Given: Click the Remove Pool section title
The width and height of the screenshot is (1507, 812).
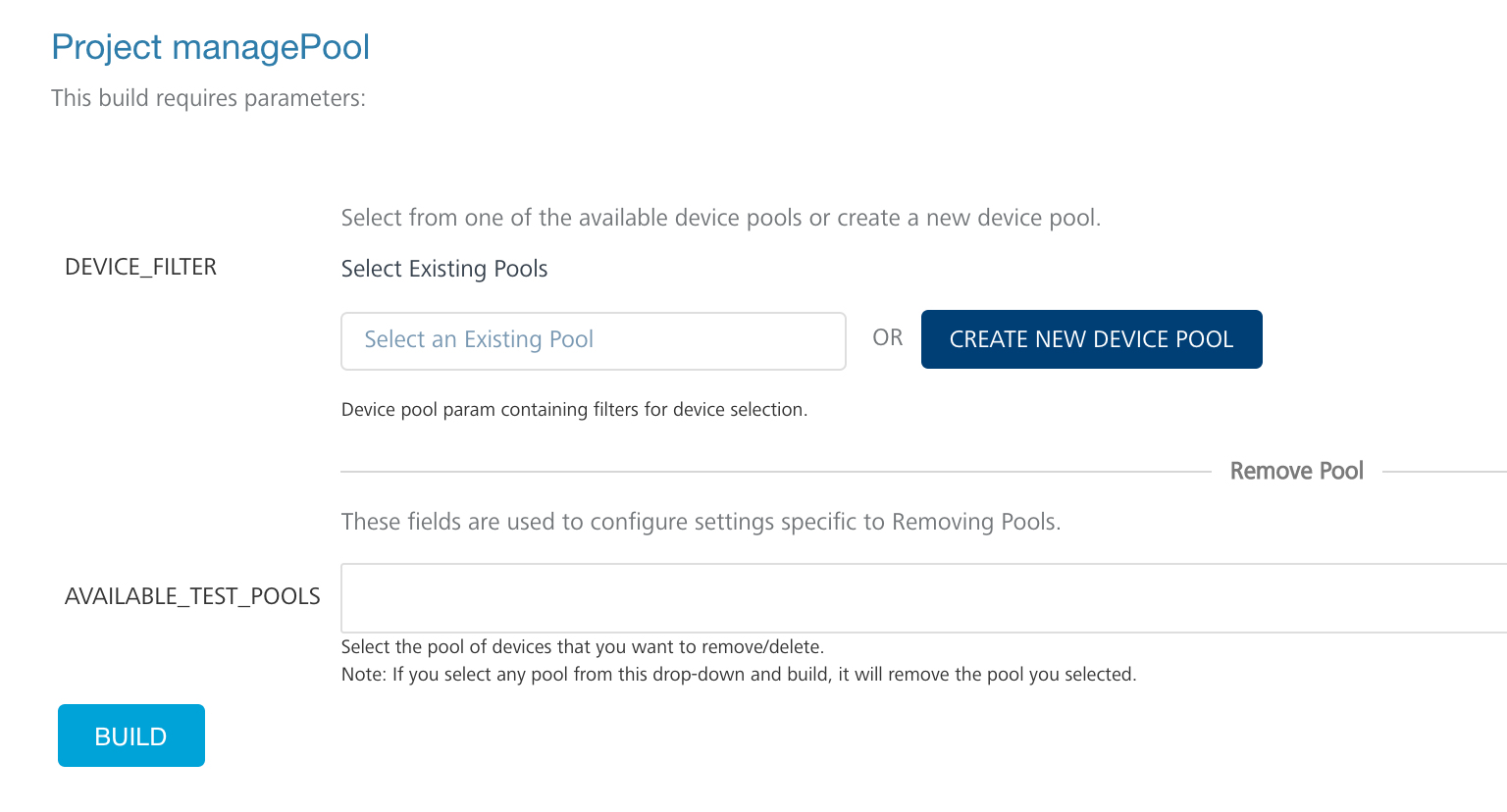Looking at the screenshot, I should coord(1296,471).
